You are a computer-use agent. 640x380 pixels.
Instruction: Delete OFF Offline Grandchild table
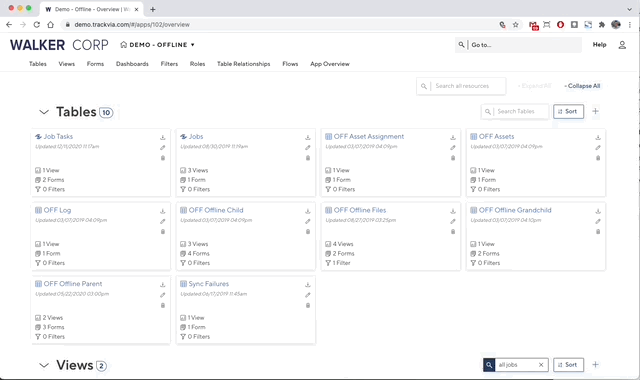pos(598,232)
